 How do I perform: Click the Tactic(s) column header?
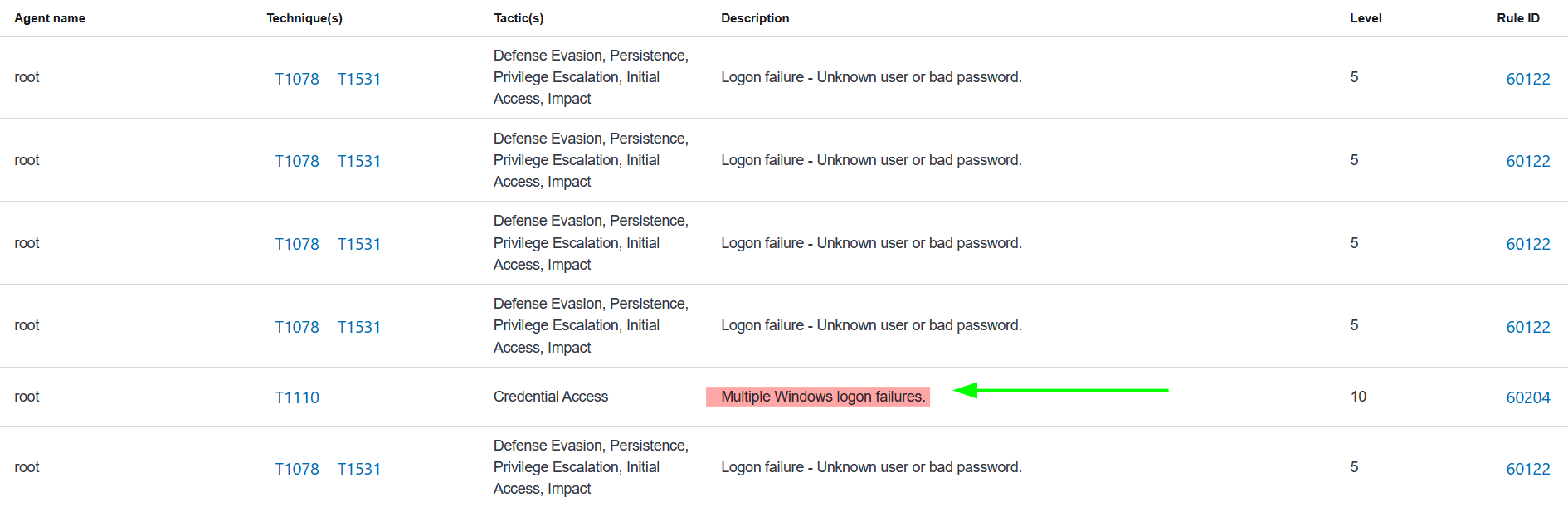[x=519, y=18]
